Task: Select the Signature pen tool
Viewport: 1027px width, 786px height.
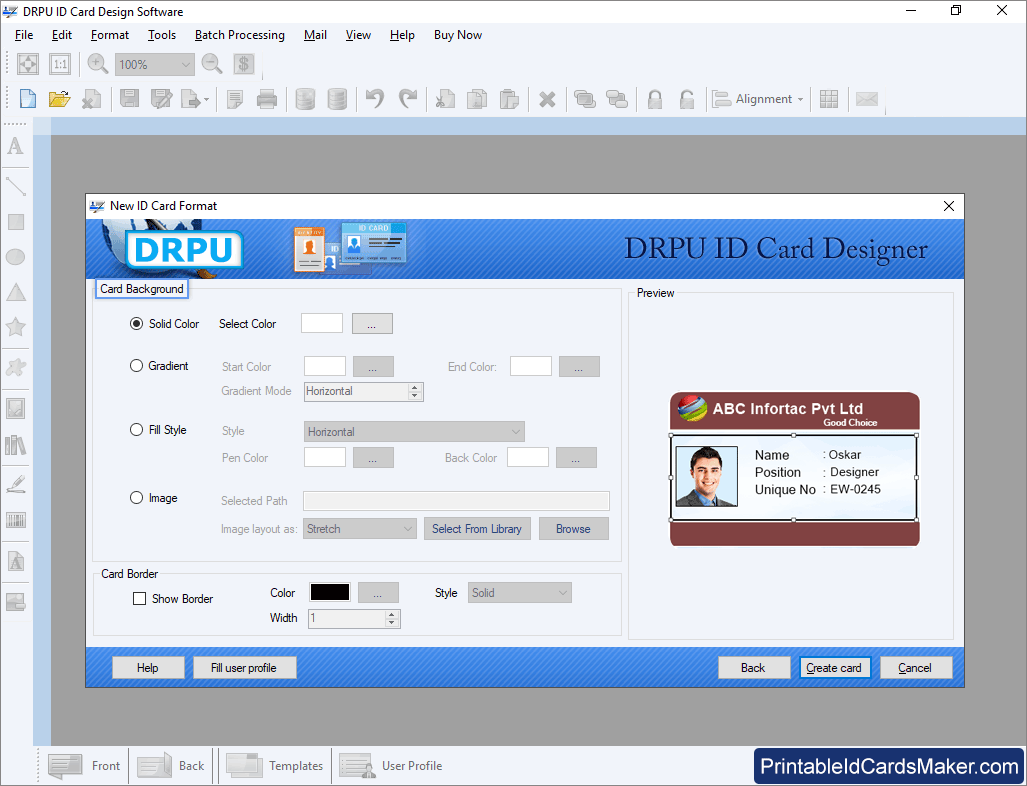Action: point(16,484)
